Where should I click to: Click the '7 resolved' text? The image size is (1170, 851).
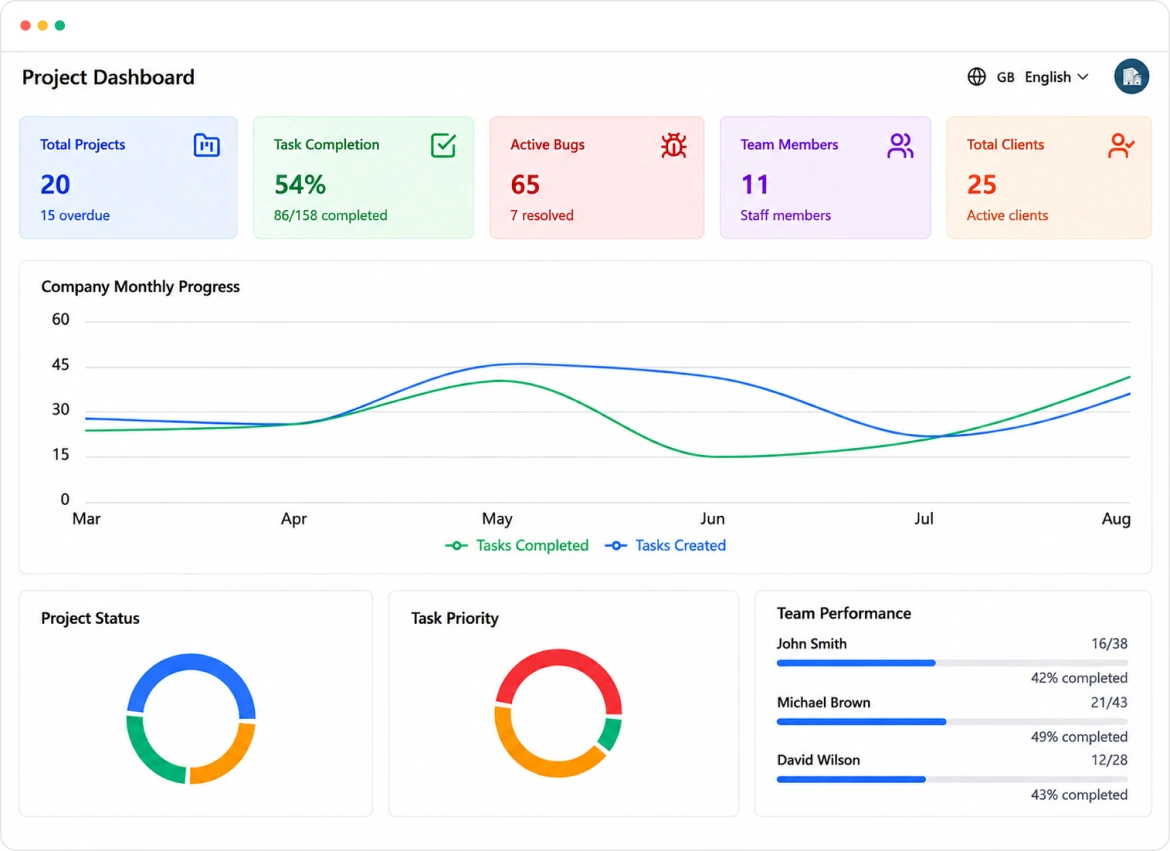pos(542,215)
